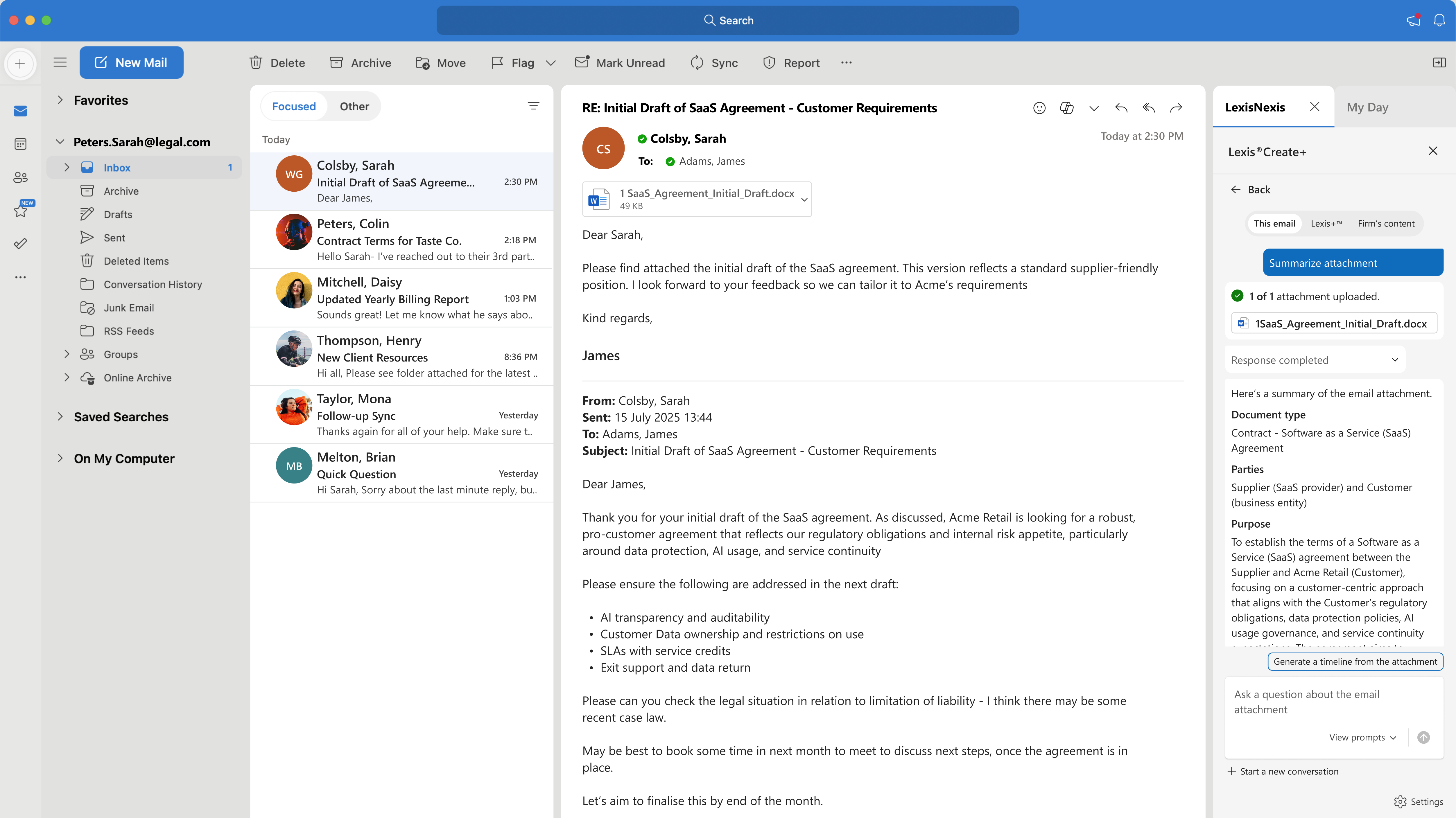The image size is (1456, 818).
Task: Select the This email toggle option
Action: pos(1274,224)
